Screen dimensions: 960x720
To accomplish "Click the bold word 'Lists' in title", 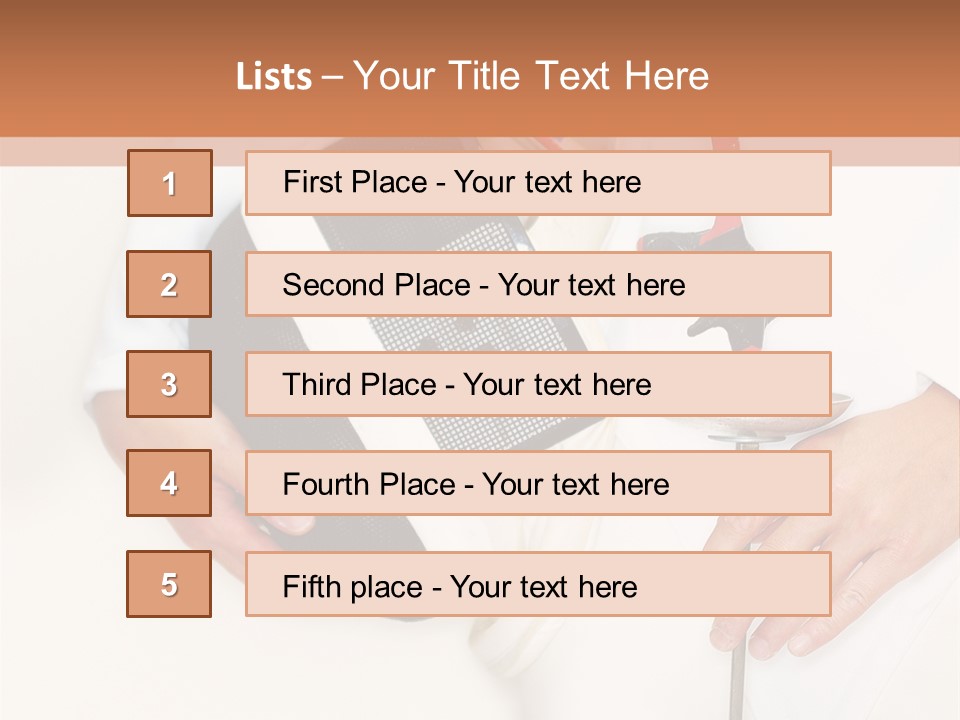I will click(273, 77).
